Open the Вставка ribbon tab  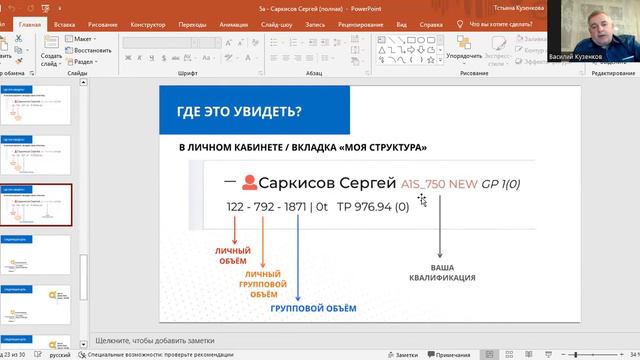[x=64, y=24]
